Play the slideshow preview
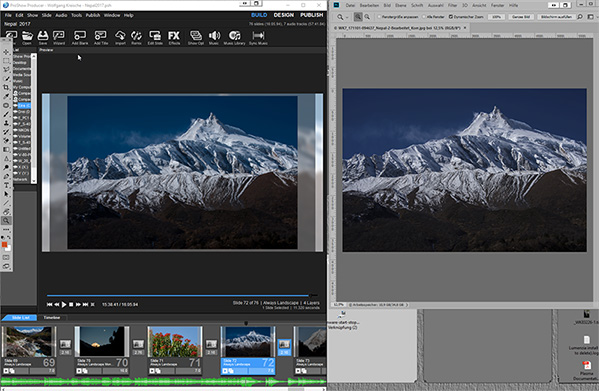Image resolution: width=599 pixels, height=391 pixels. click(x=64, y=304)
